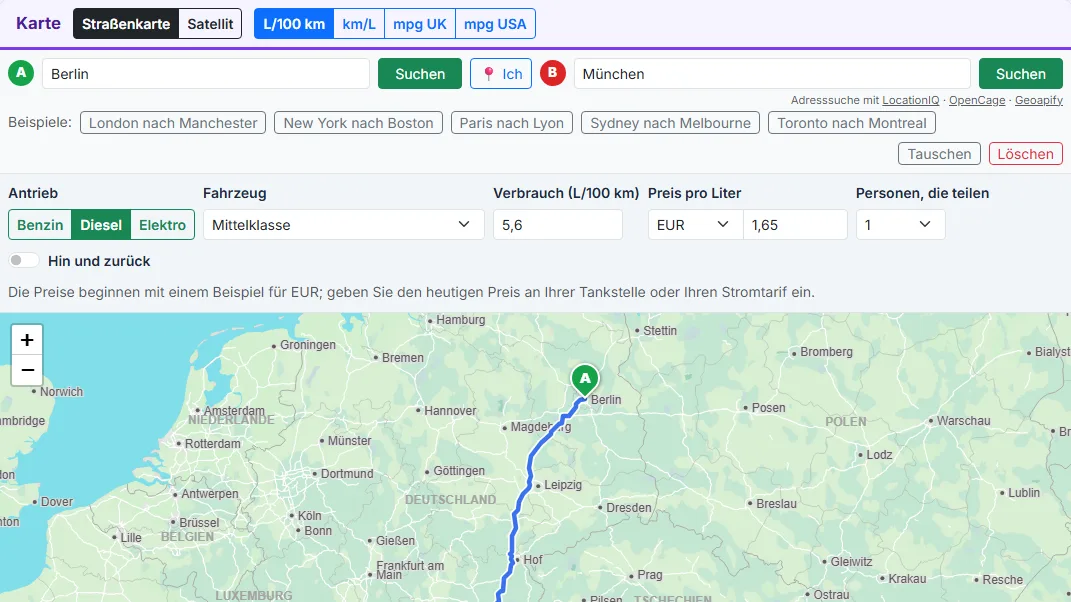Use my location with the Ich button
The image size is (1071, 602).
click(x=501, y=74)
